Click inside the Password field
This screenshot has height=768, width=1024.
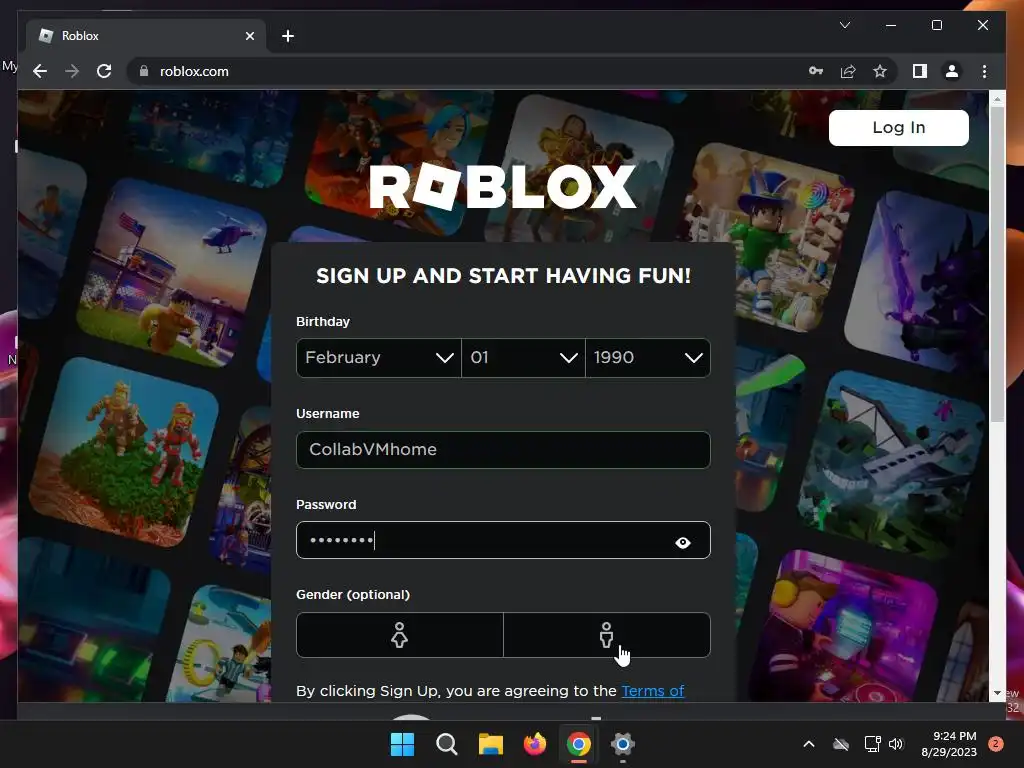click(x=503, y=540)
